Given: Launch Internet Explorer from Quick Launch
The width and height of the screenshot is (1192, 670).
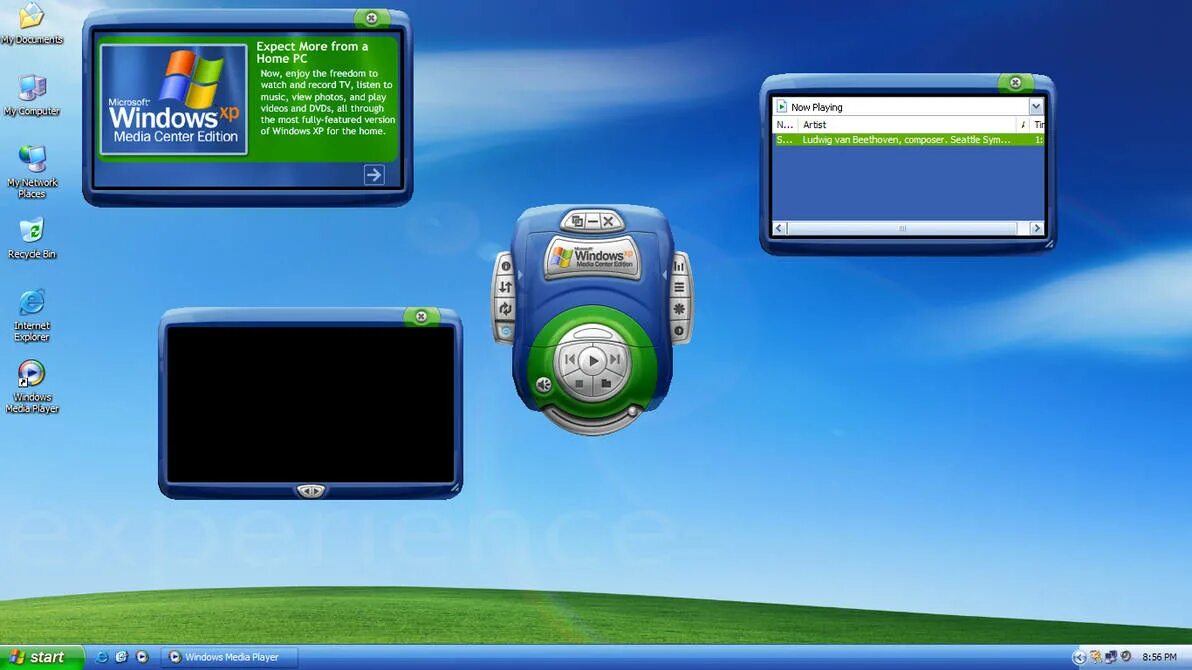Looking at the screenshot, I should 101,657.
